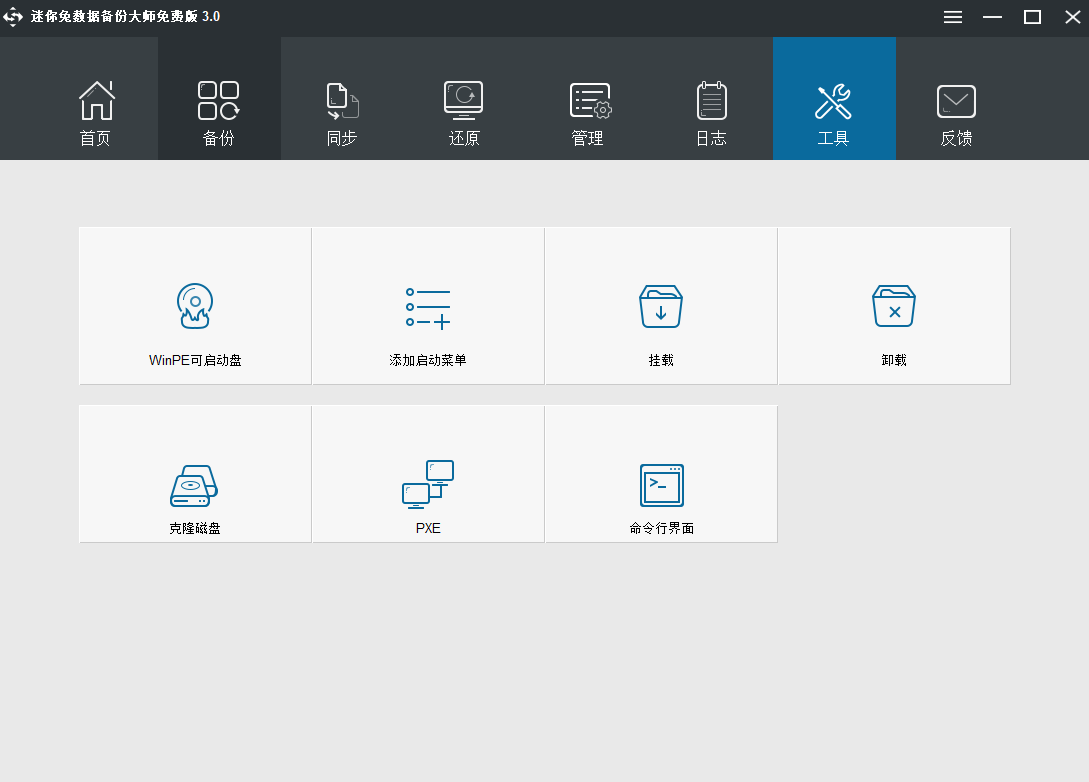Screen dimensions: 1089x782
Task: Maximize the application window
Action: click(x=1033, y=17)
